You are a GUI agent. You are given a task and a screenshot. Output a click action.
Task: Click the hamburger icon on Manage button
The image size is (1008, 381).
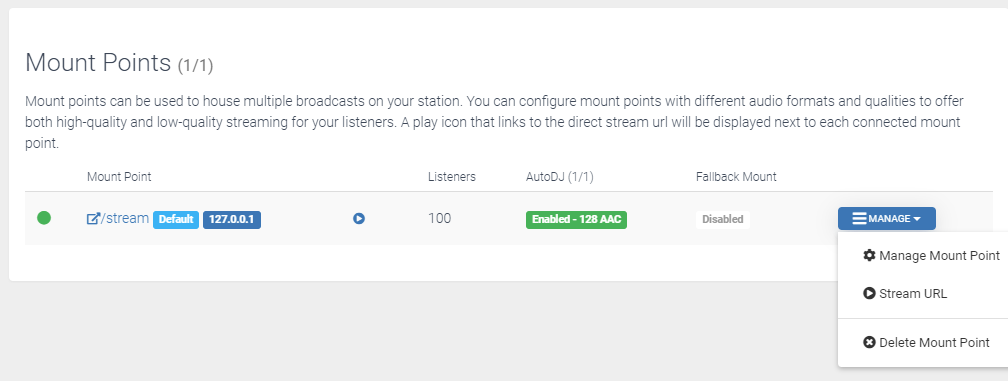(860, 218)
